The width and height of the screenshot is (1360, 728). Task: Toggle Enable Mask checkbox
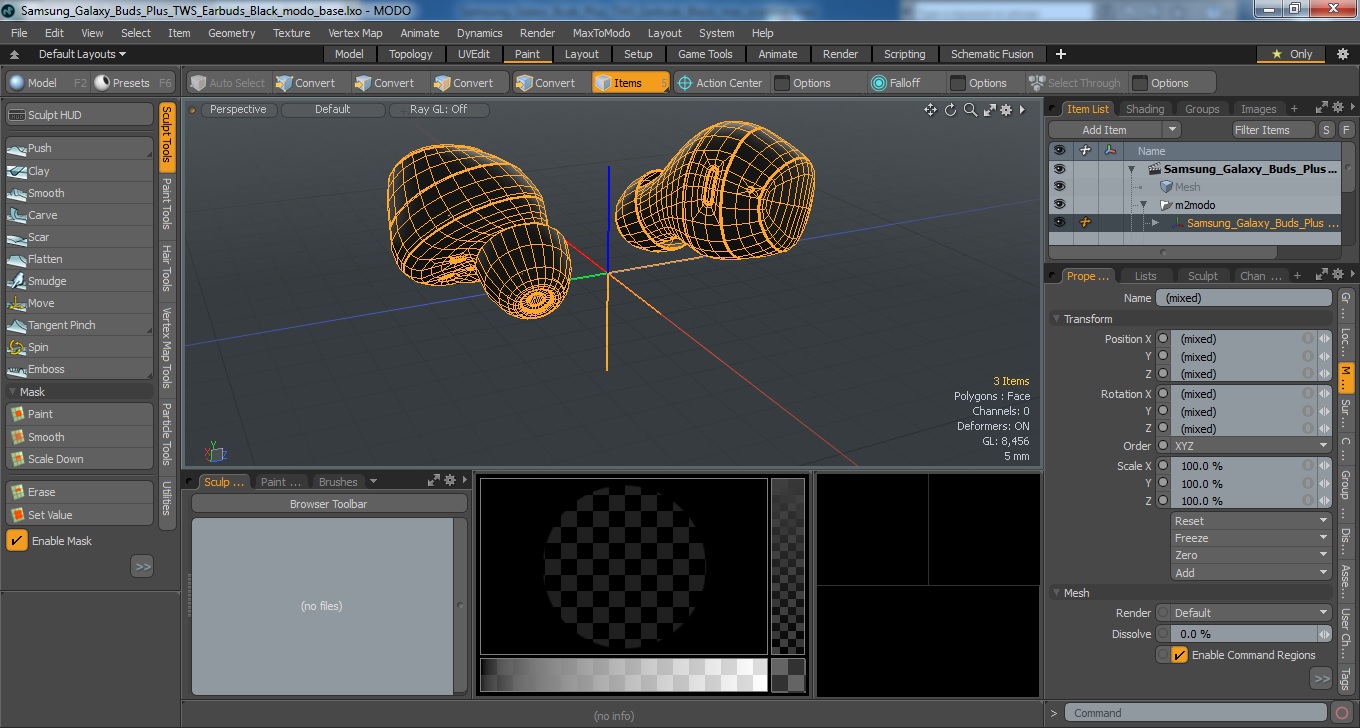click(17, 541)
